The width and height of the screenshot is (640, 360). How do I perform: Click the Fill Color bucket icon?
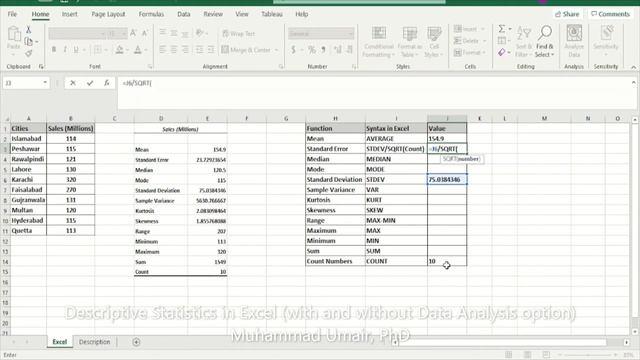coord(119,50)
